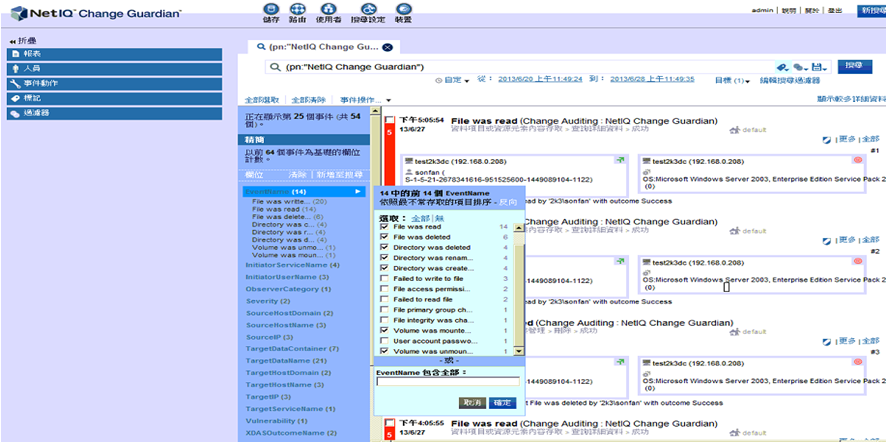The height and width of the screenshot is (445, 896).
Task: Click the shield icon on event #3
Action: click(826, 342)
